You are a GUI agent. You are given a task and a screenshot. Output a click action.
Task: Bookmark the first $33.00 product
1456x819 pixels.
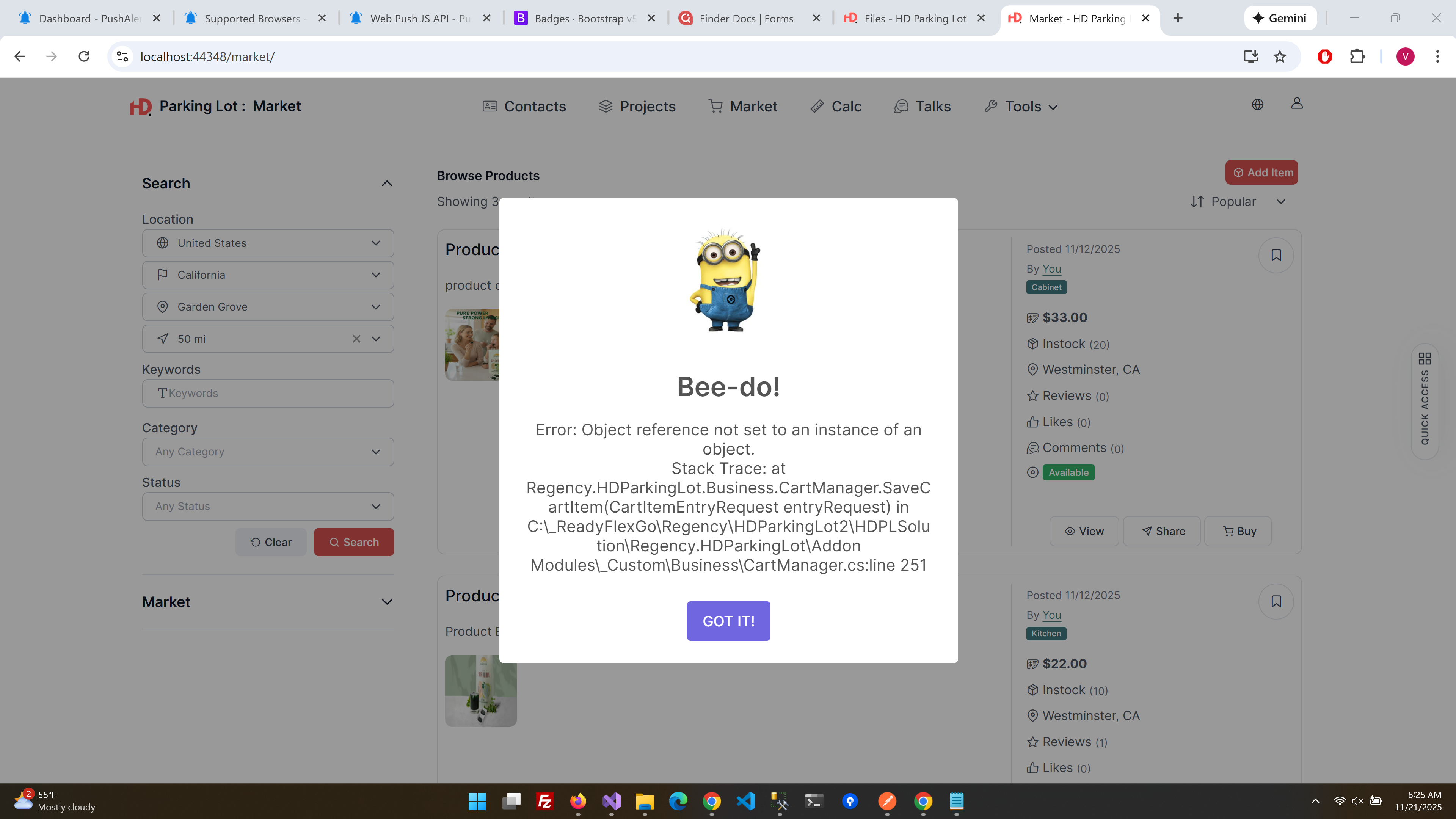(1276, 256)
